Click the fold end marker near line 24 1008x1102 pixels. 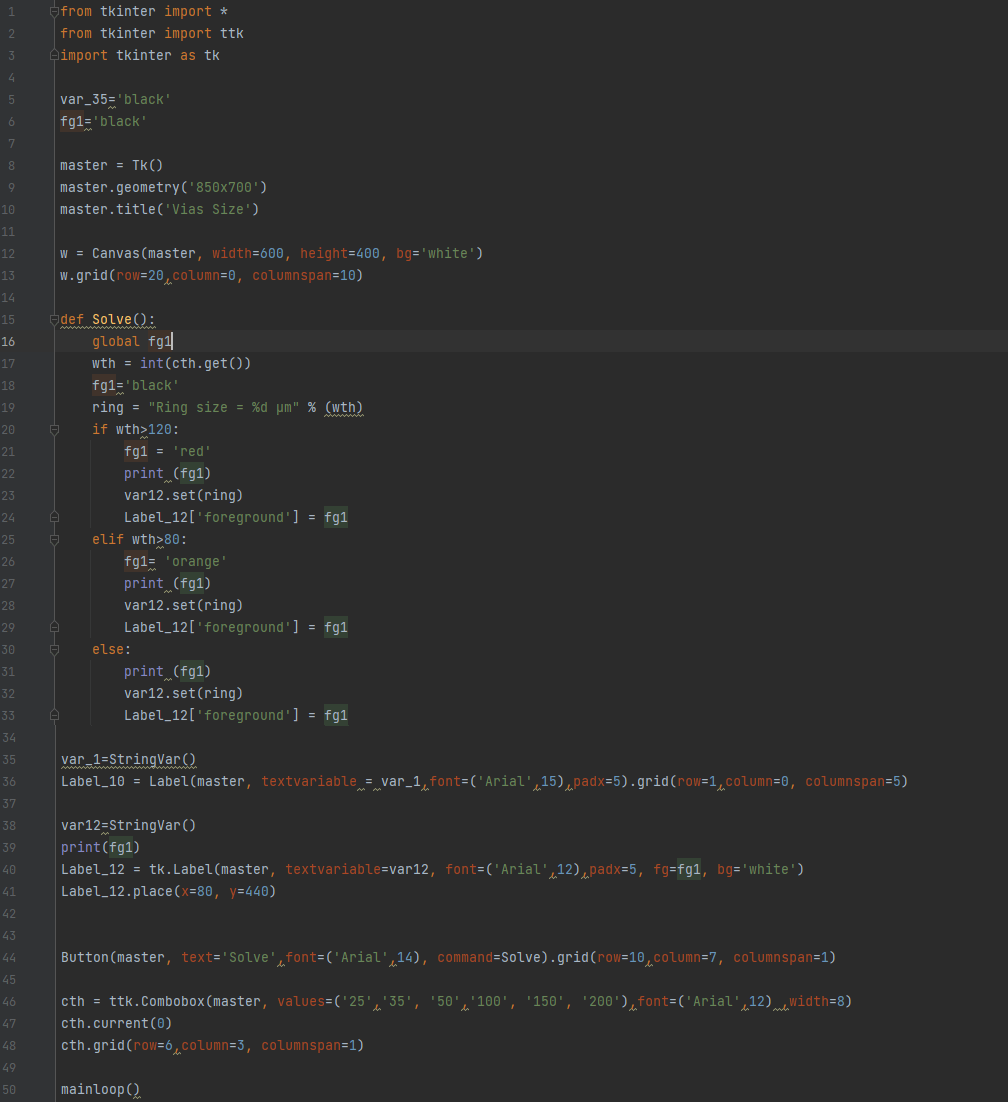(x=54, y=517)
